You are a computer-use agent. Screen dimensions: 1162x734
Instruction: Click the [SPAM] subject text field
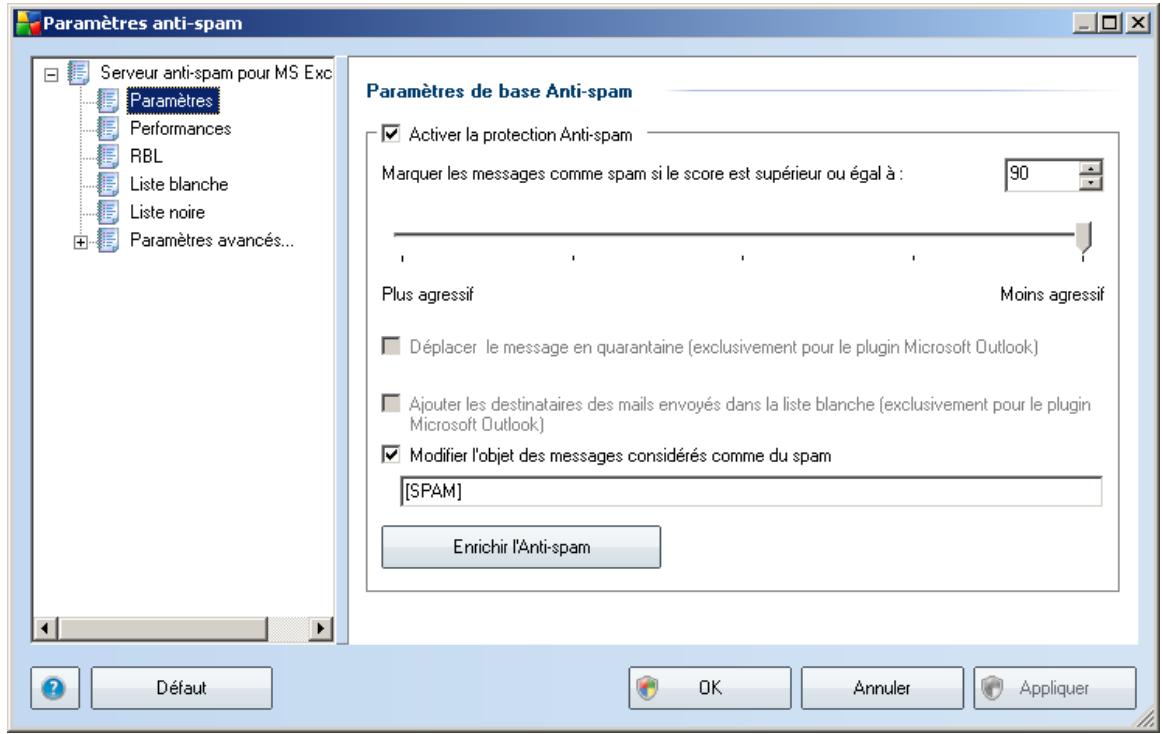(751, 491)
